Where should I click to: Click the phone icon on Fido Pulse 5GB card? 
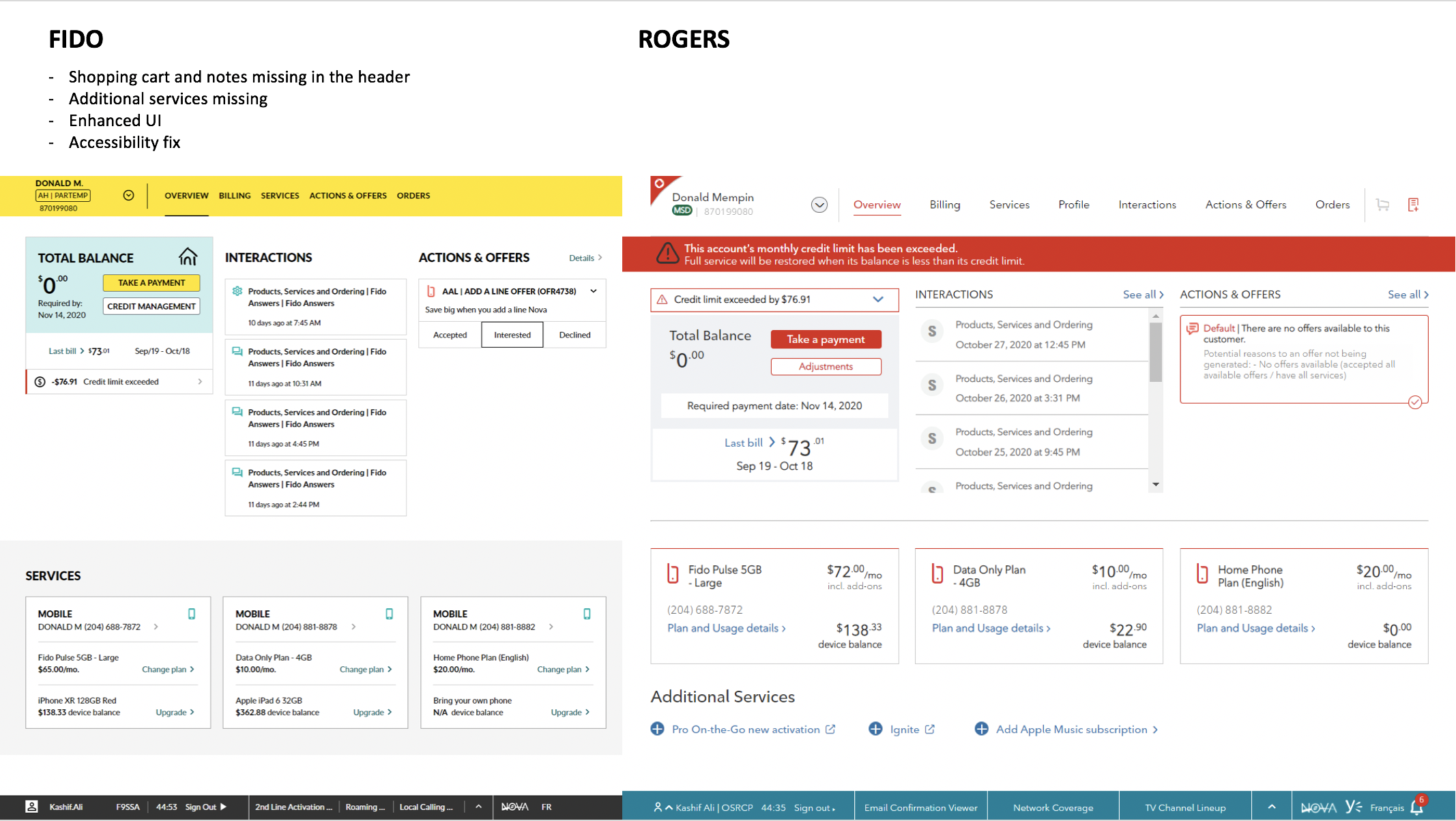(x=673, y=573)
